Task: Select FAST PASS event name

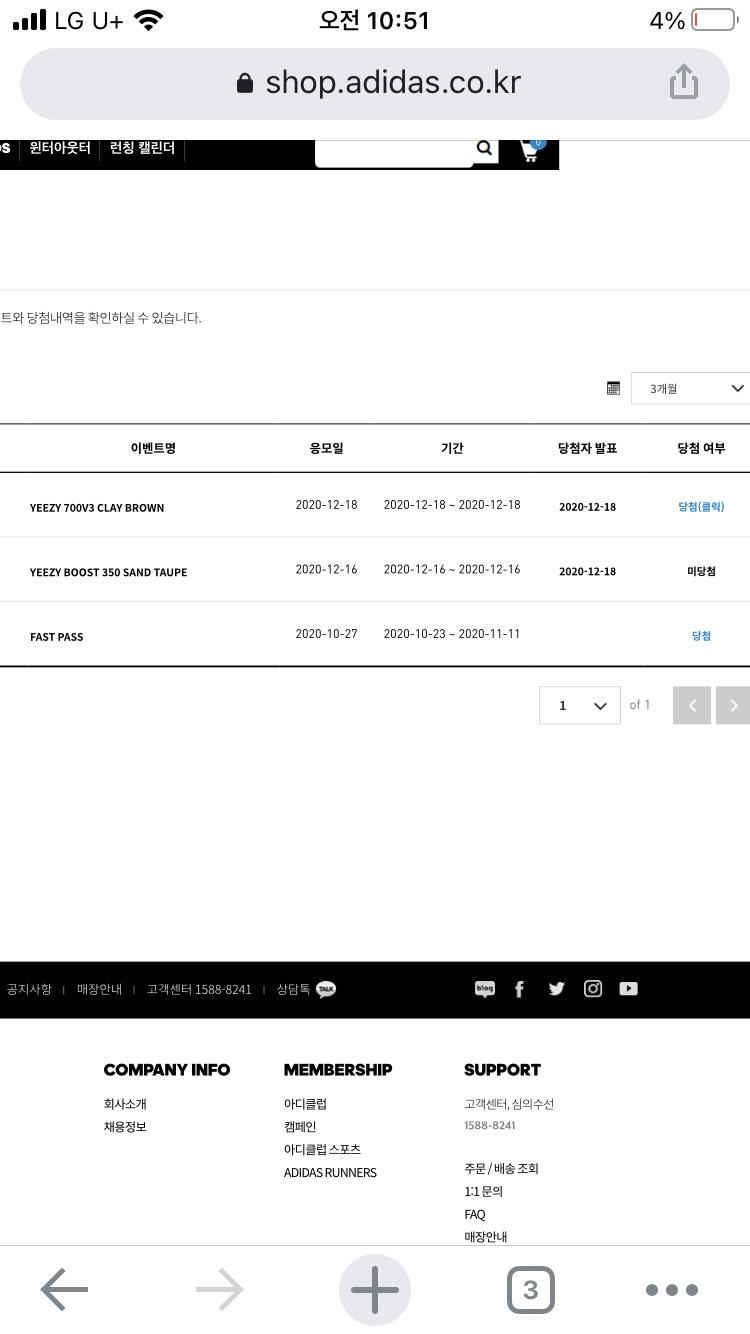Action: [56, 637]
